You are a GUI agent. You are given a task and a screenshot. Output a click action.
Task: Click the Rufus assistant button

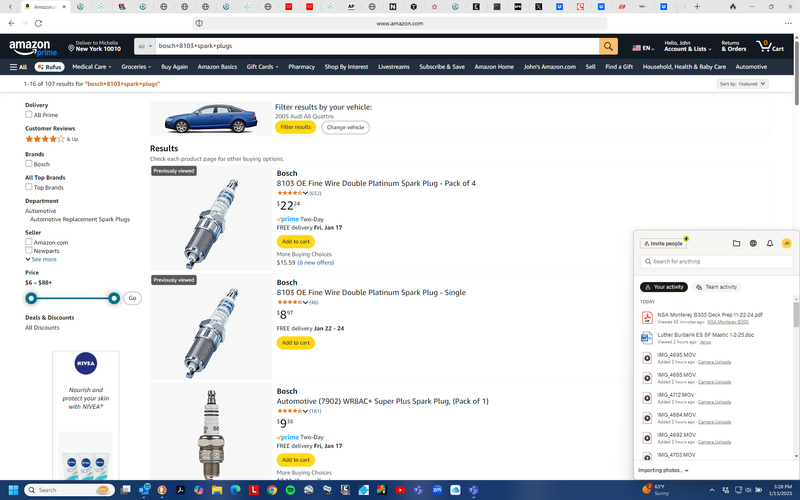point(49,67)
